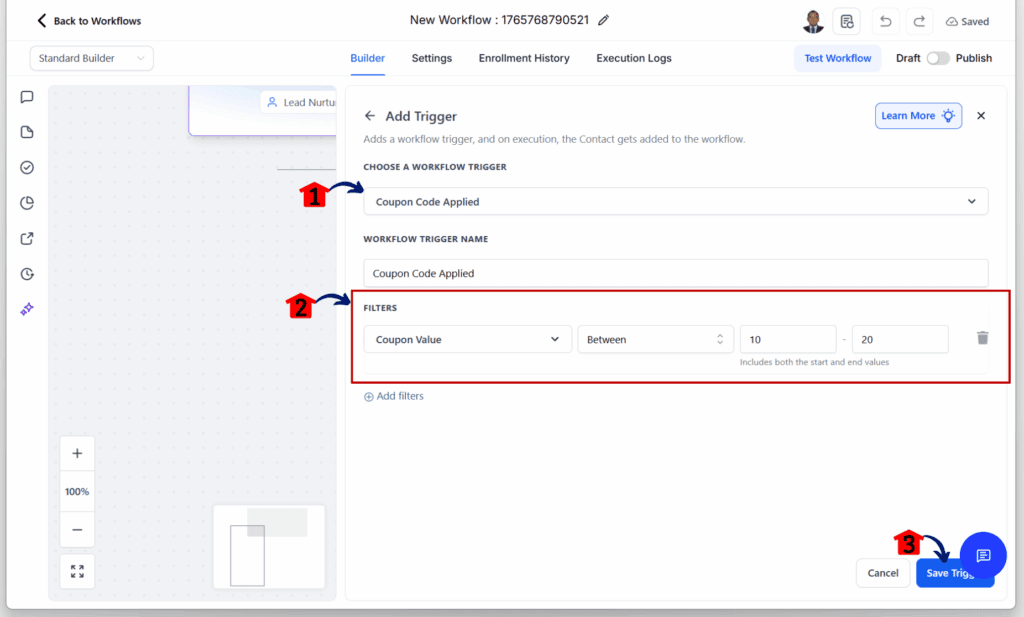The height and width of the screenshot is (617, 1024).
Task: Click the filter value field containing 10
Action: [787, 339]
